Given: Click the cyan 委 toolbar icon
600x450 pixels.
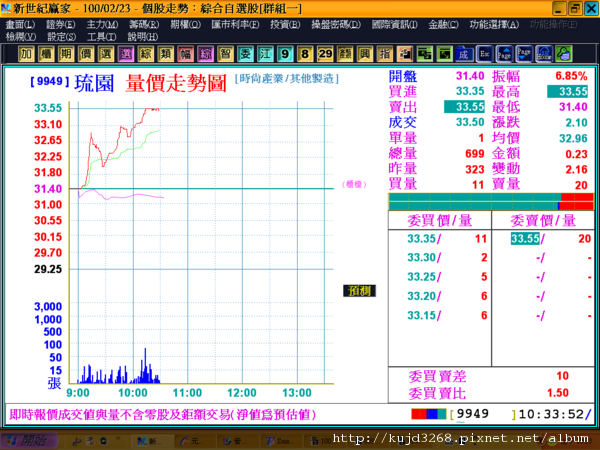Looking at the screenshot, I should point(245,54).
